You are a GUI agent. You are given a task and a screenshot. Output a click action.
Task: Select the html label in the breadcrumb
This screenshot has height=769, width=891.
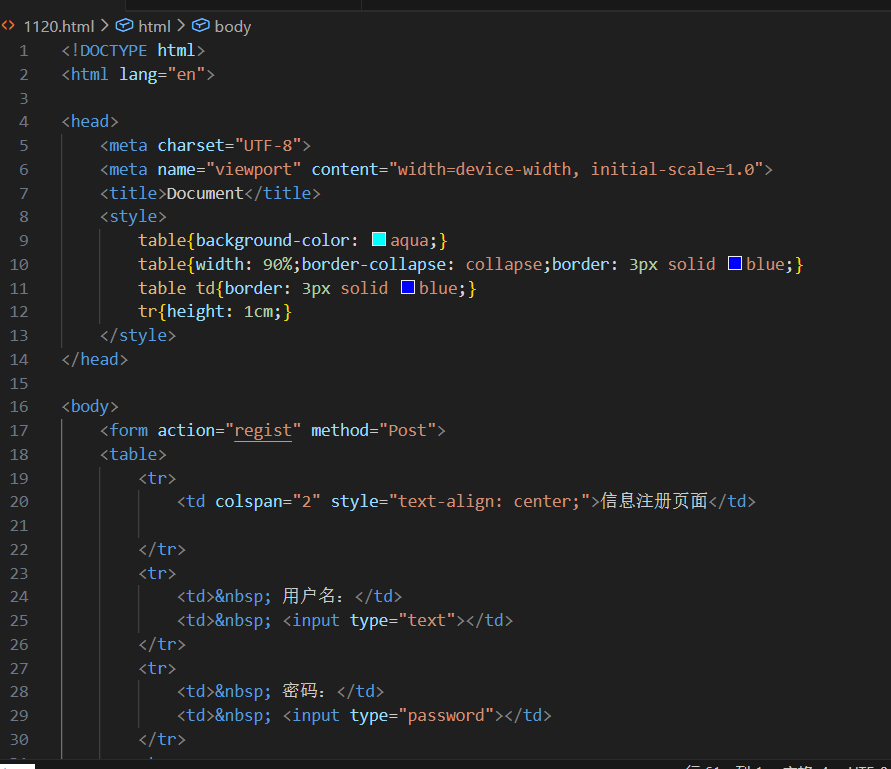coord(155,26)
